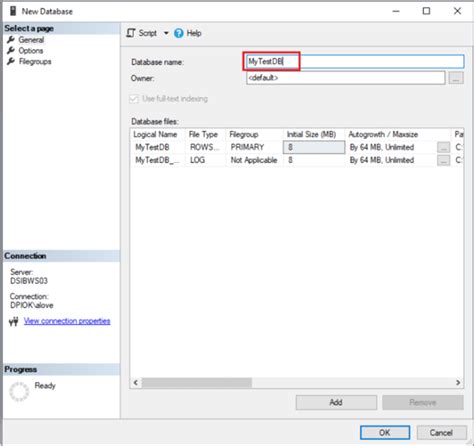Click the Remove button
The width and height of the screenshot is (474, 446).
[423, 402]
